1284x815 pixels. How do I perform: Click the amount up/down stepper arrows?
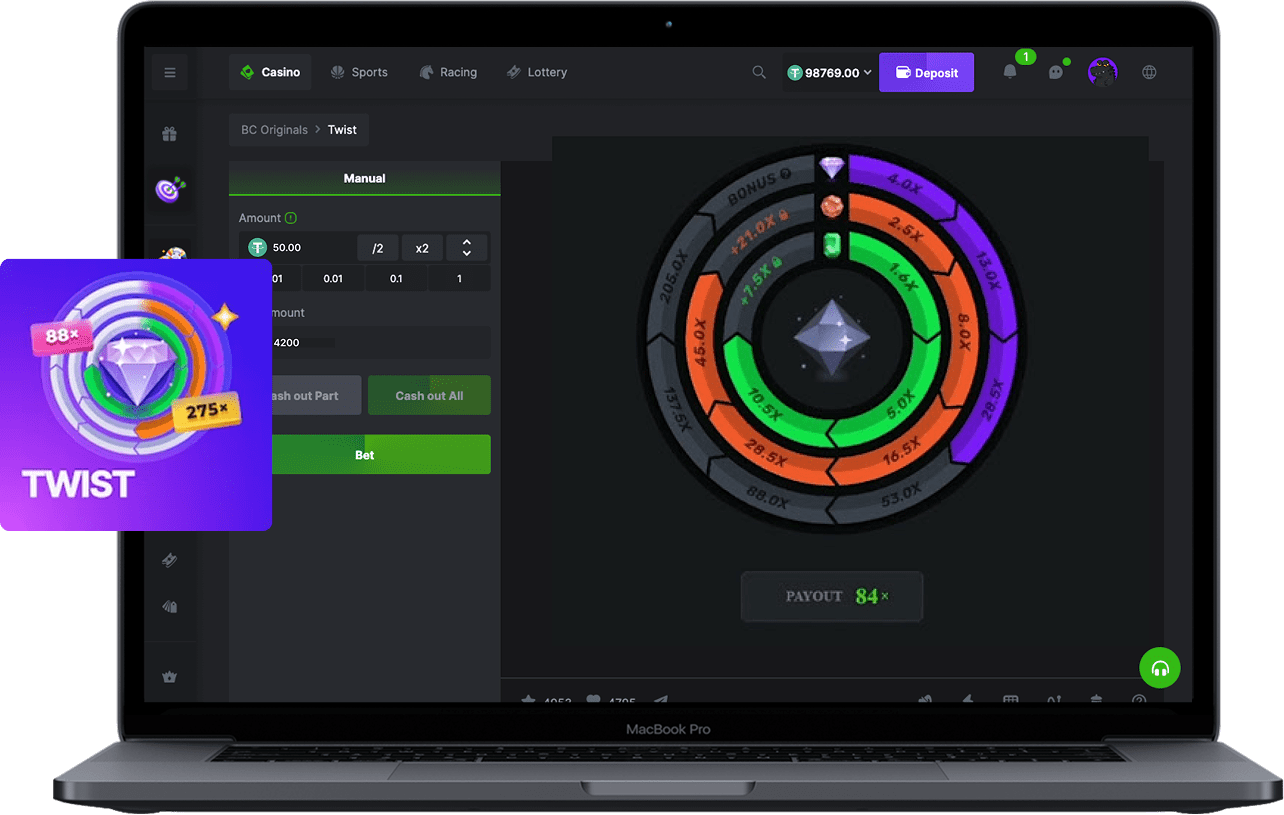tap(467, 248)
